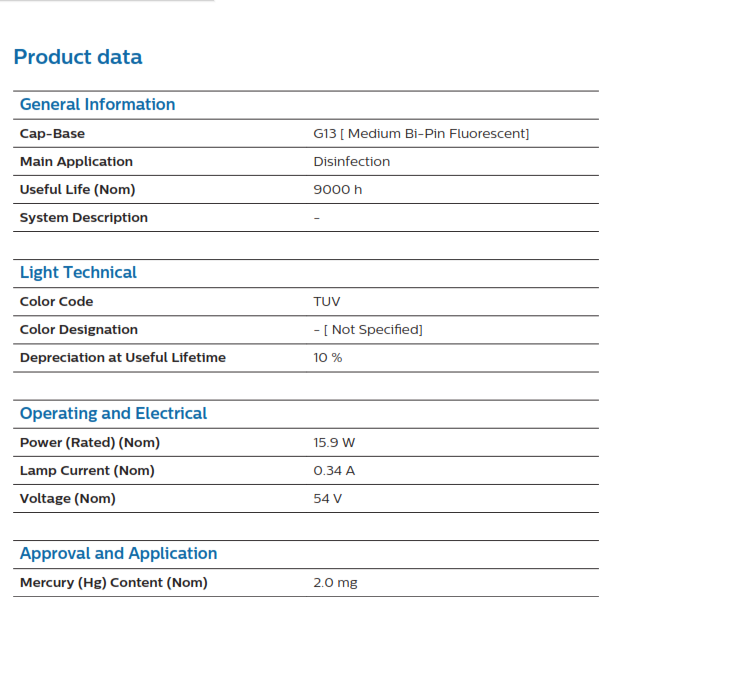
Task: Select the 'TUV' value
Action: click(326, 302)
